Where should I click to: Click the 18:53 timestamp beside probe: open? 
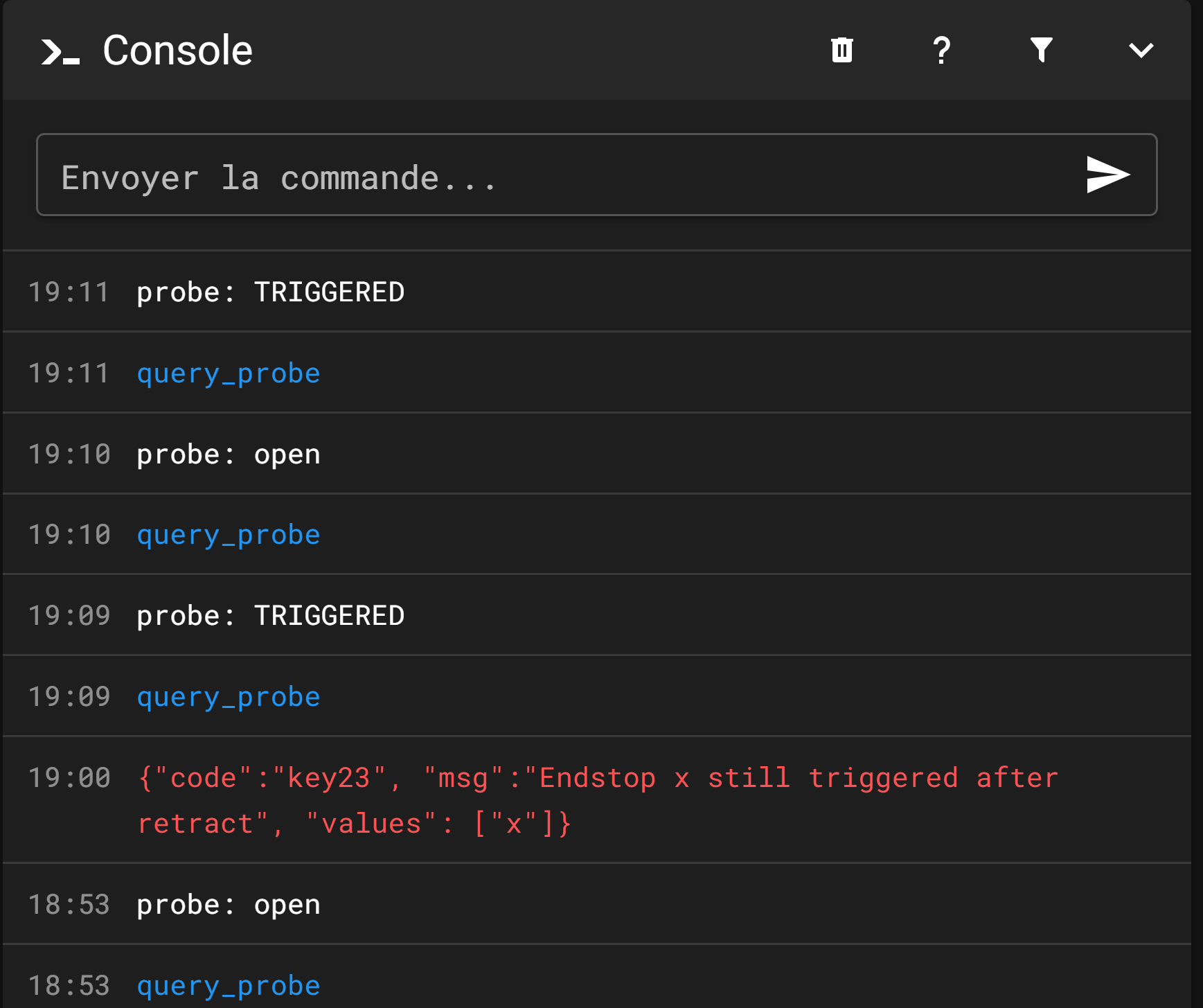click(69, 905)
